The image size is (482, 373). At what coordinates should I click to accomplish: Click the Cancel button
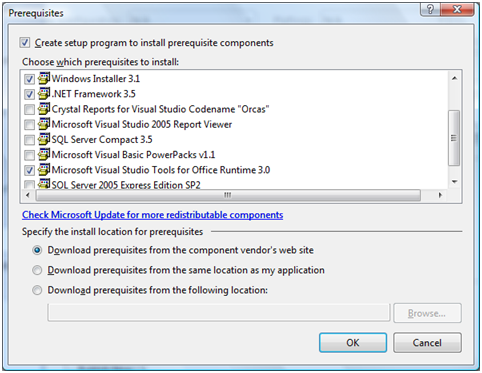[x=427, y=342]
